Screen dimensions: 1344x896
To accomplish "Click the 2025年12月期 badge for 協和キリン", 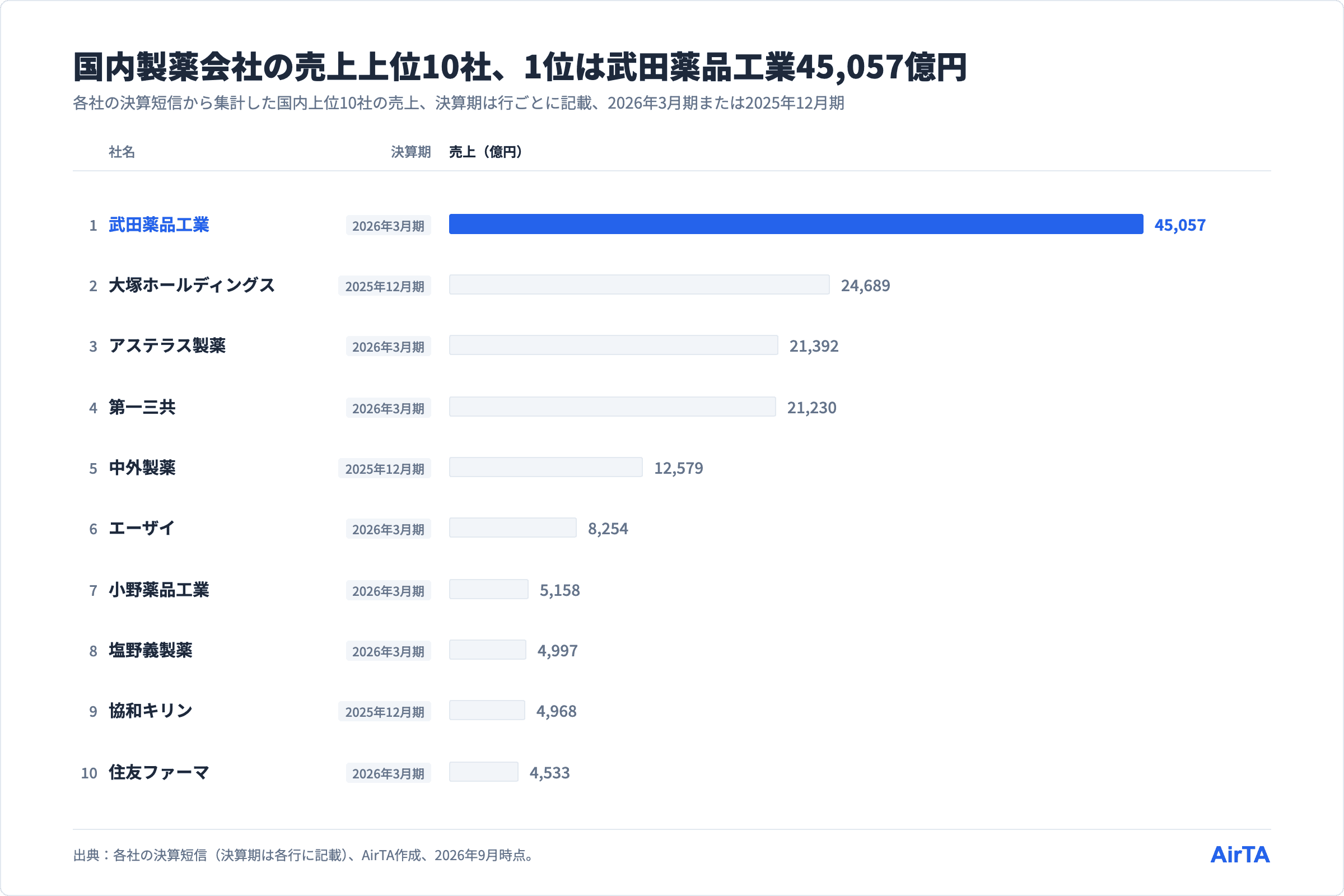I will (385, 712).
